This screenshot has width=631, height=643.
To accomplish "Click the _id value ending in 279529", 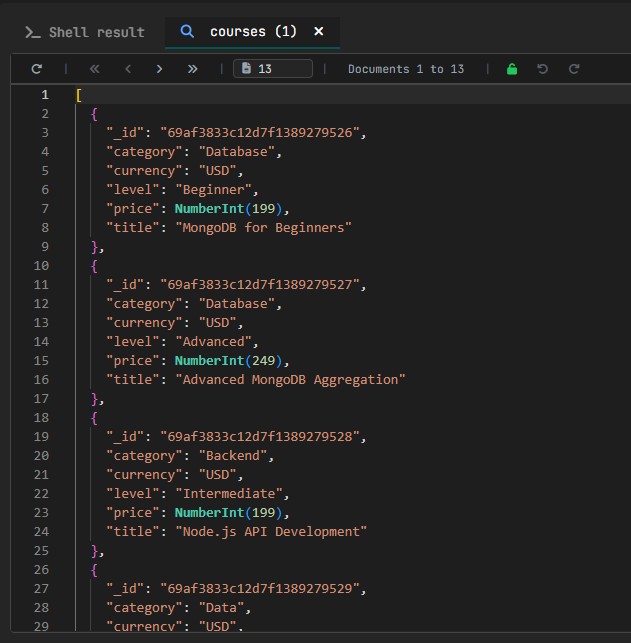I will (x=260, y=589).
